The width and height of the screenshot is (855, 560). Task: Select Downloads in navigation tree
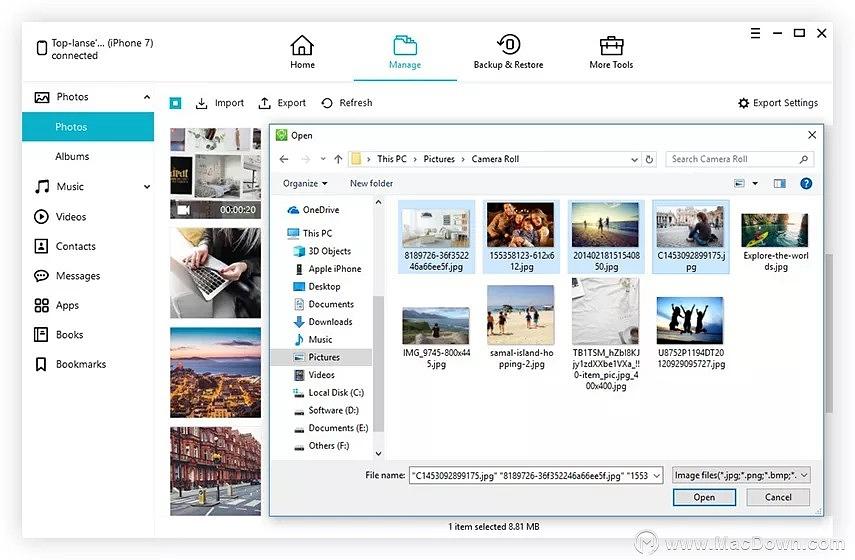point(323,322)
